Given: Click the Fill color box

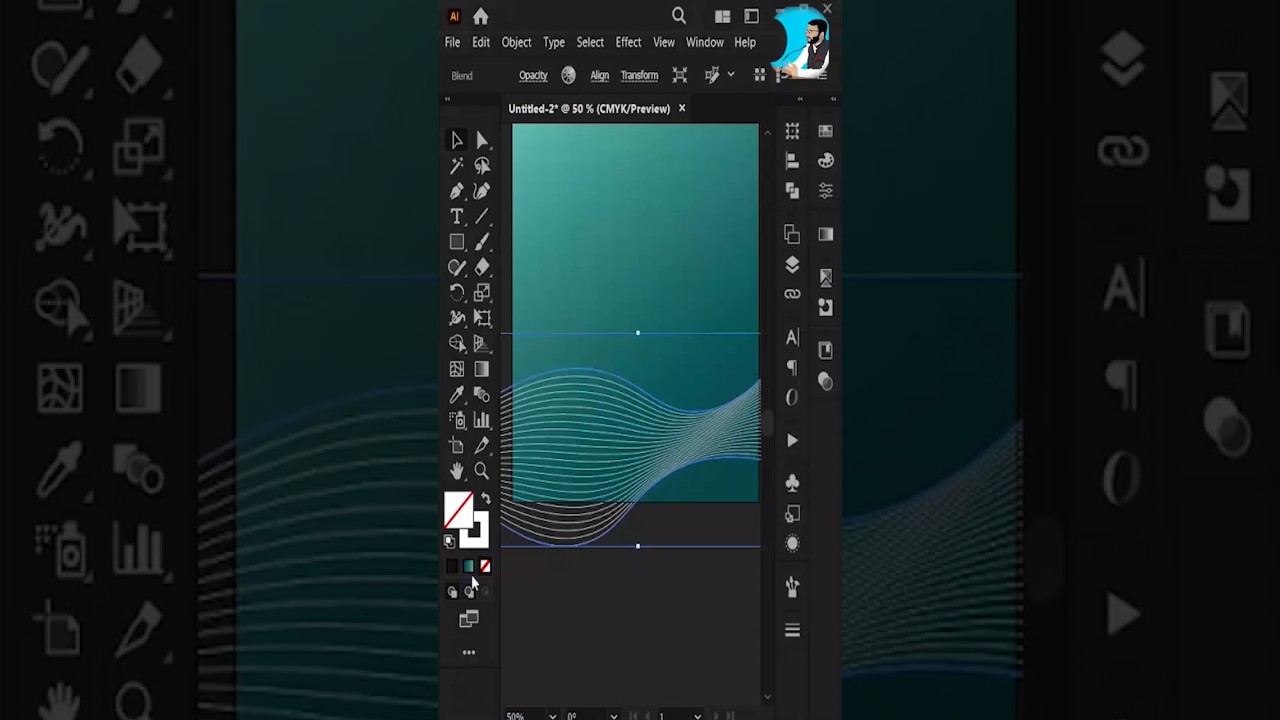Looking at the screenshot, I should (x=458, y=510).
